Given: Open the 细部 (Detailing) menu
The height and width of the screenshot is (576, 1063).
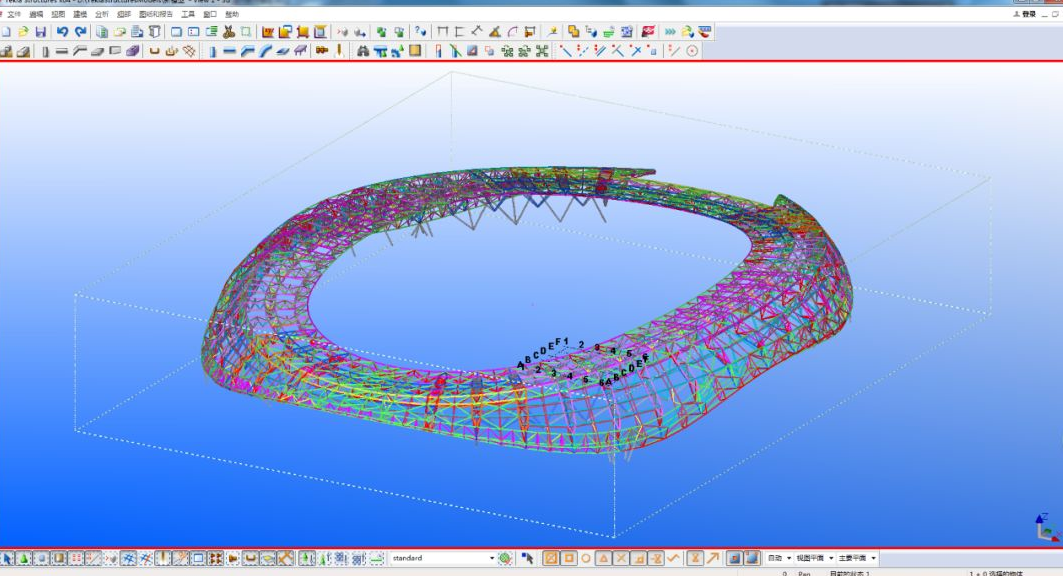Looking at the screenshot, I should (123, 14).
